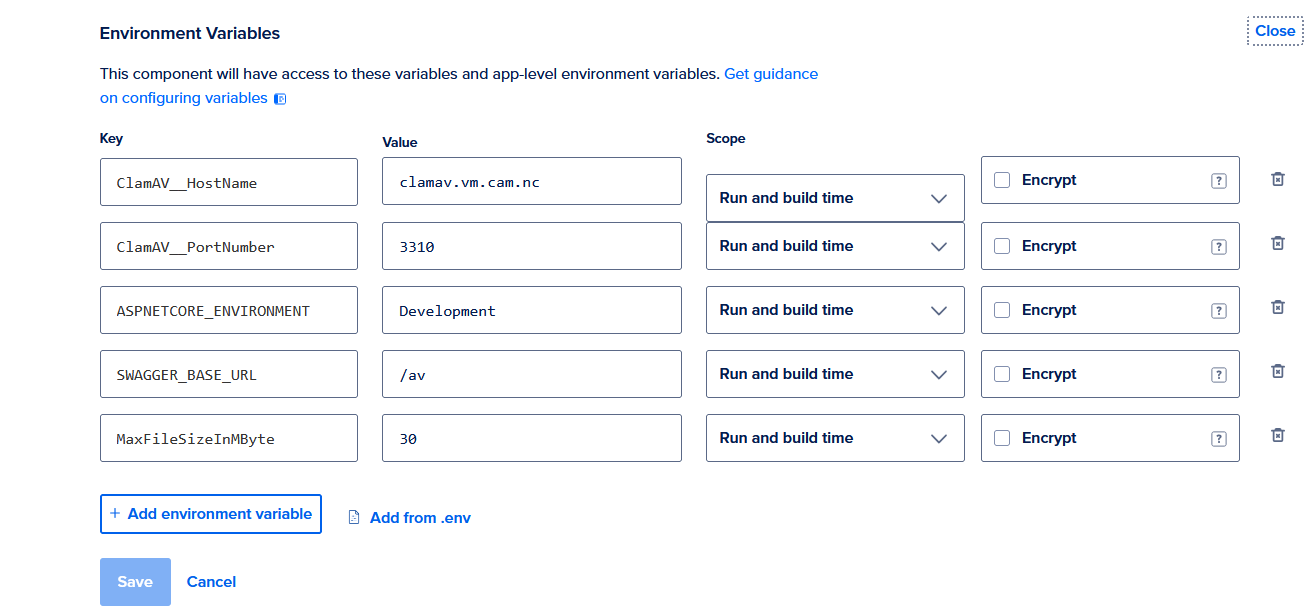1316x616 pixels.
Task: Open scope dropdown for ClamAV__HostName
Action: 834,198
